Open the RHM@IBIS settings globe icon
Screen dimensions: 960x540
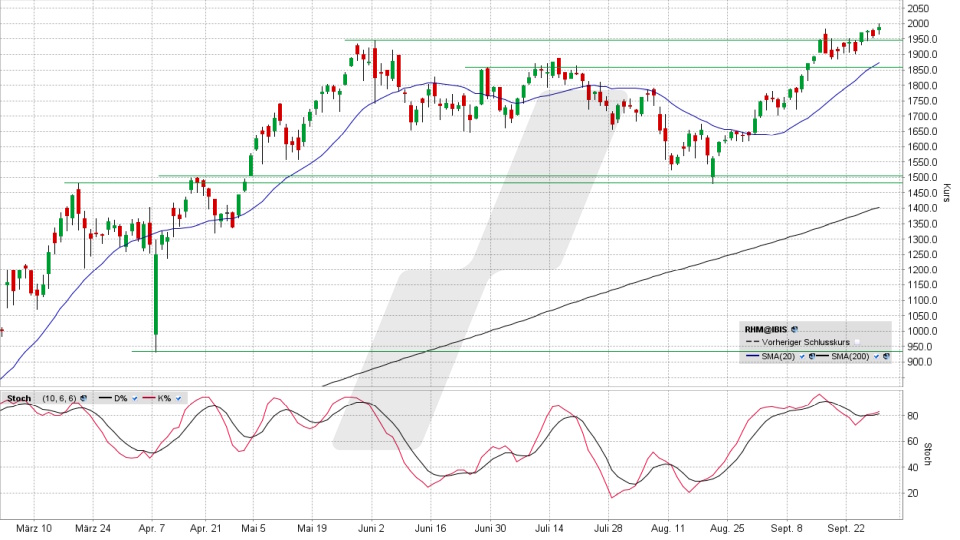click(x=794, y=328)
